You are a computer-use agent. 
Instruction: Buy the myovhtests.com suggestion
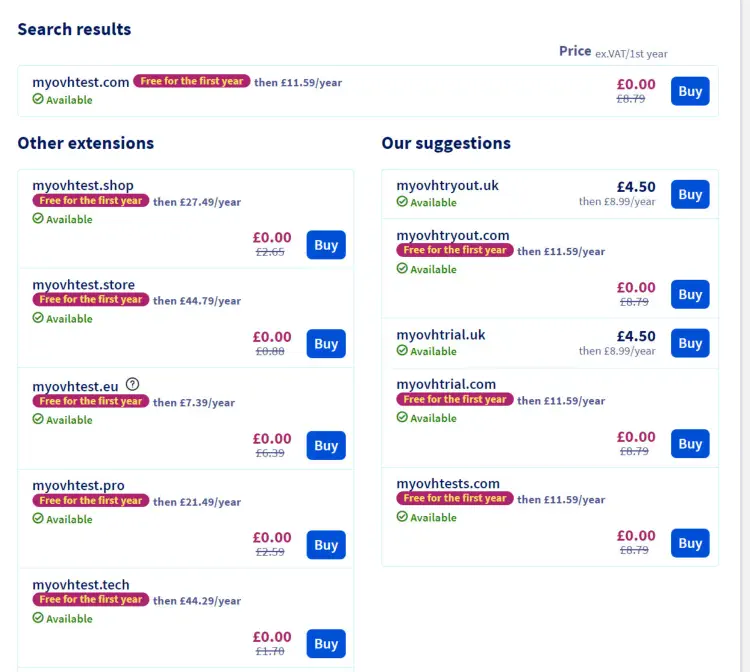pyautogui.click(x=690, y=543)
